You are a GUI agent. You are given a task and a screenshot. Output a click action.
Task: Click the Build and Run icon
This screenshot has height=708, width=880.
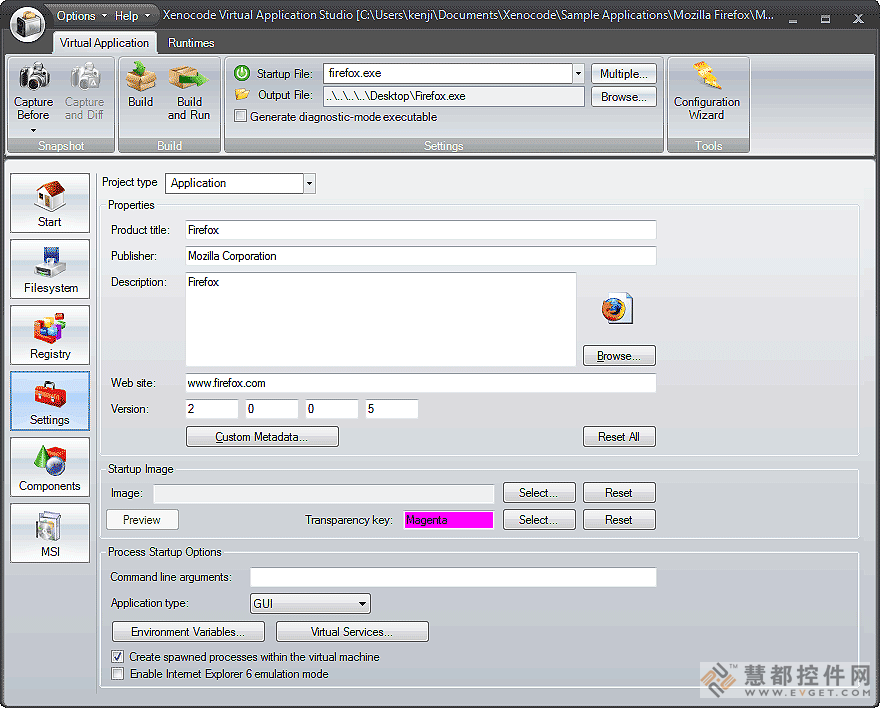point(189,78)
